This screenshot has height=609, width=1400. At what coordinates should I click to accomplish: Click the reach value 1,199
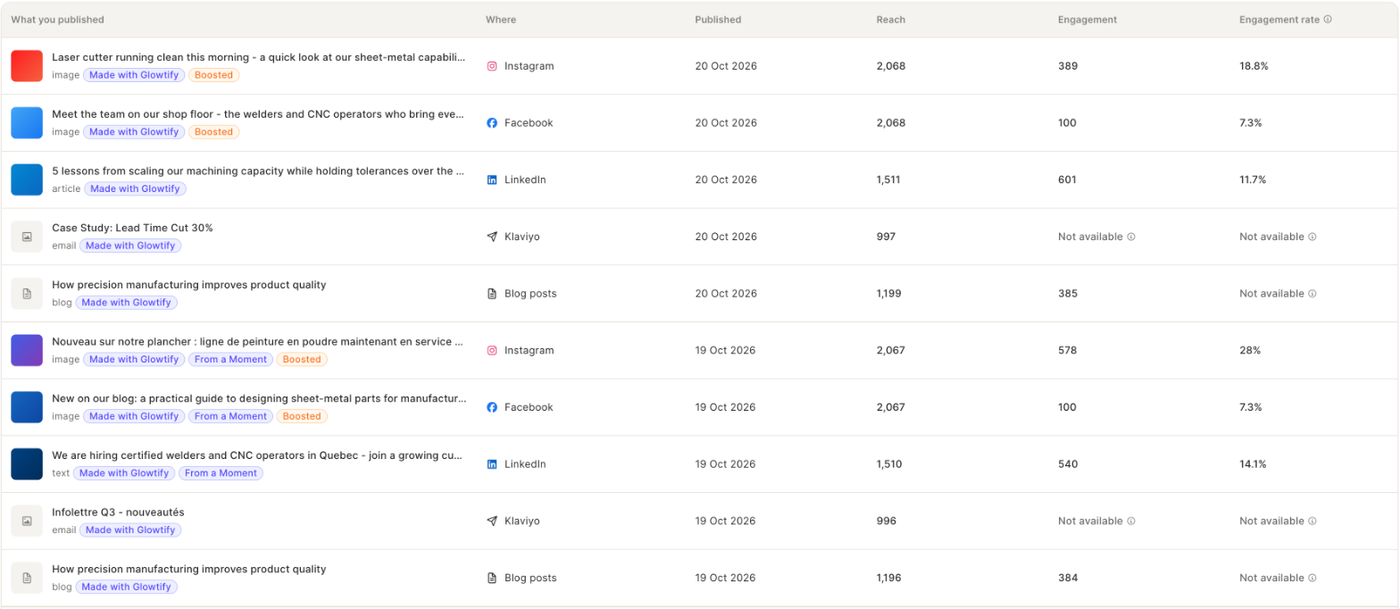pyautogui.click(x=889, y=294)
